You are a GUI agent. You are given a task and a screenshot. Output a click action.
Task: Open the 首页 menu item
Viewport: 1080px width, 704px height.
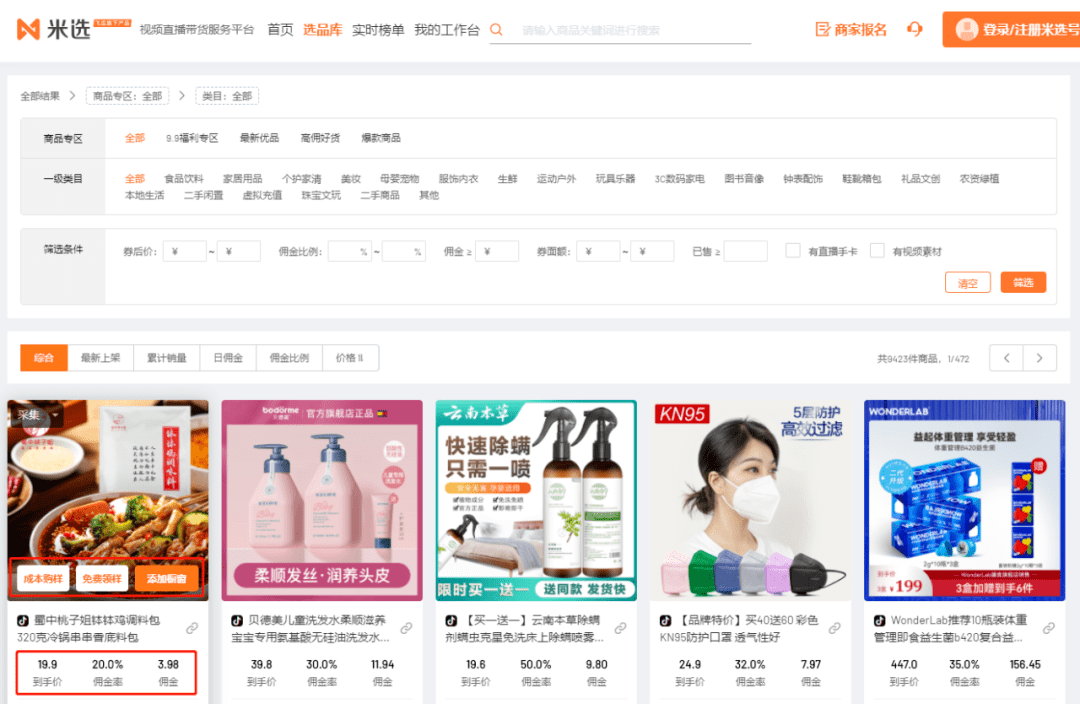[x=280, y=30]
